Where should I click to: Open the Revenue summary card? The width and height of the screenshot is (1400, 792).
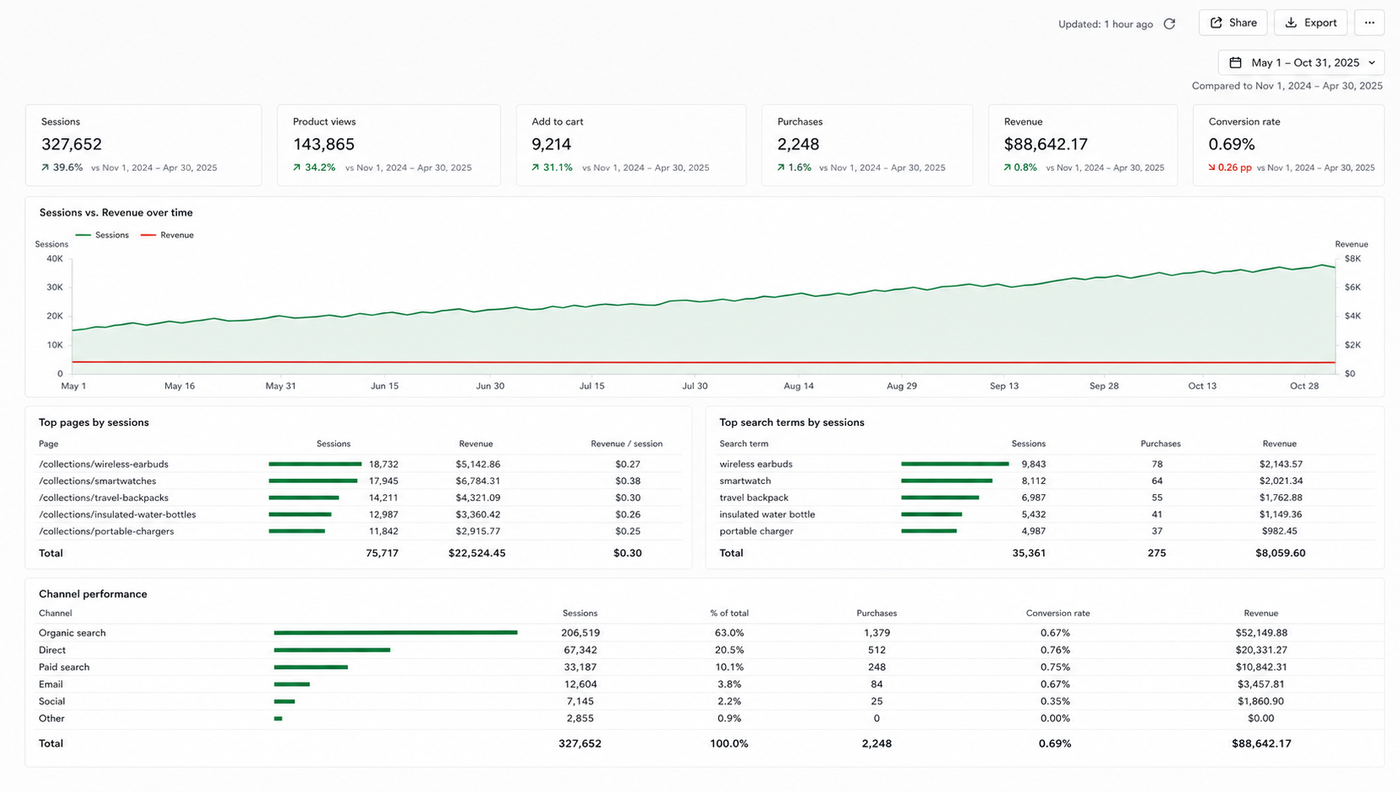1083,145
